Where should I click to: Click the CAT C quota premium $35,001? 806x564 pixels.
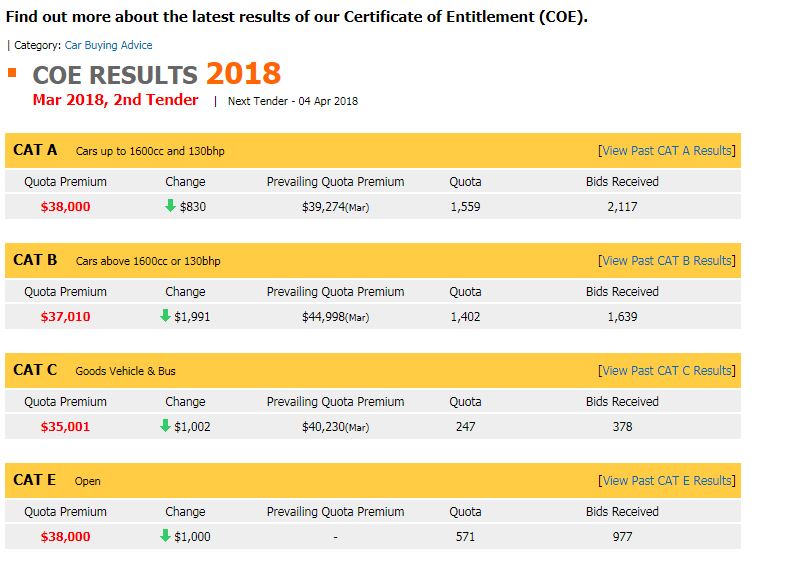click(65, 427)
